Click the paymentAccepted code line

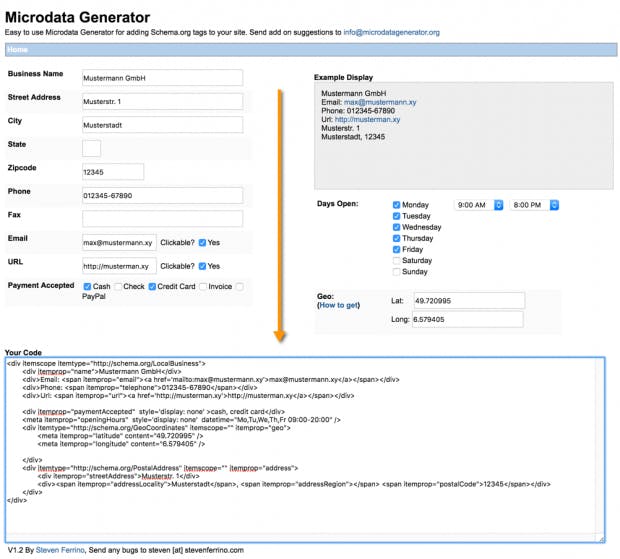pos(153,412)
